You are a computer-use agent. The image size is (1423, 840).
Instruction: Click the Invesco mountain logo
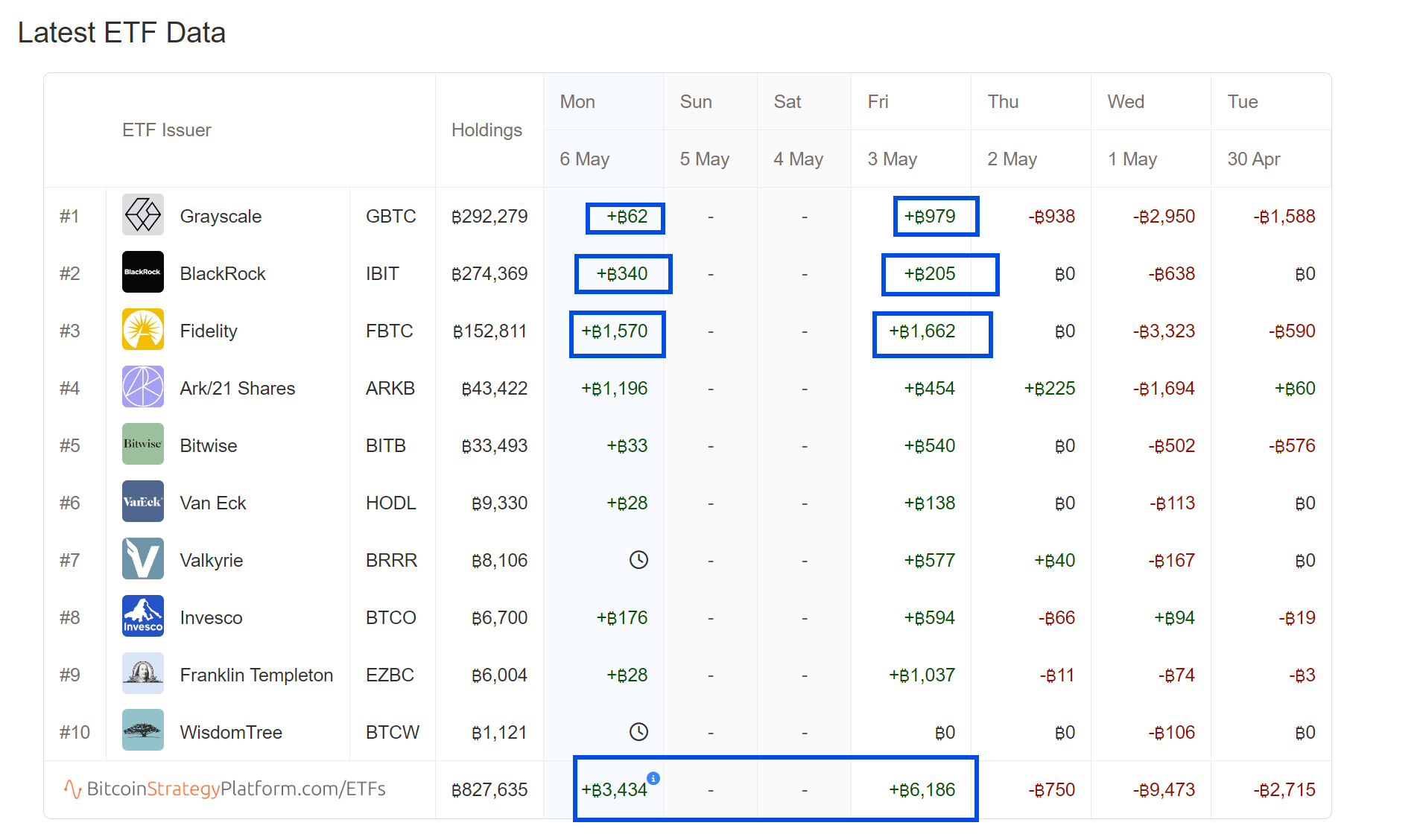pyautogui.click(x=142, y=617)
